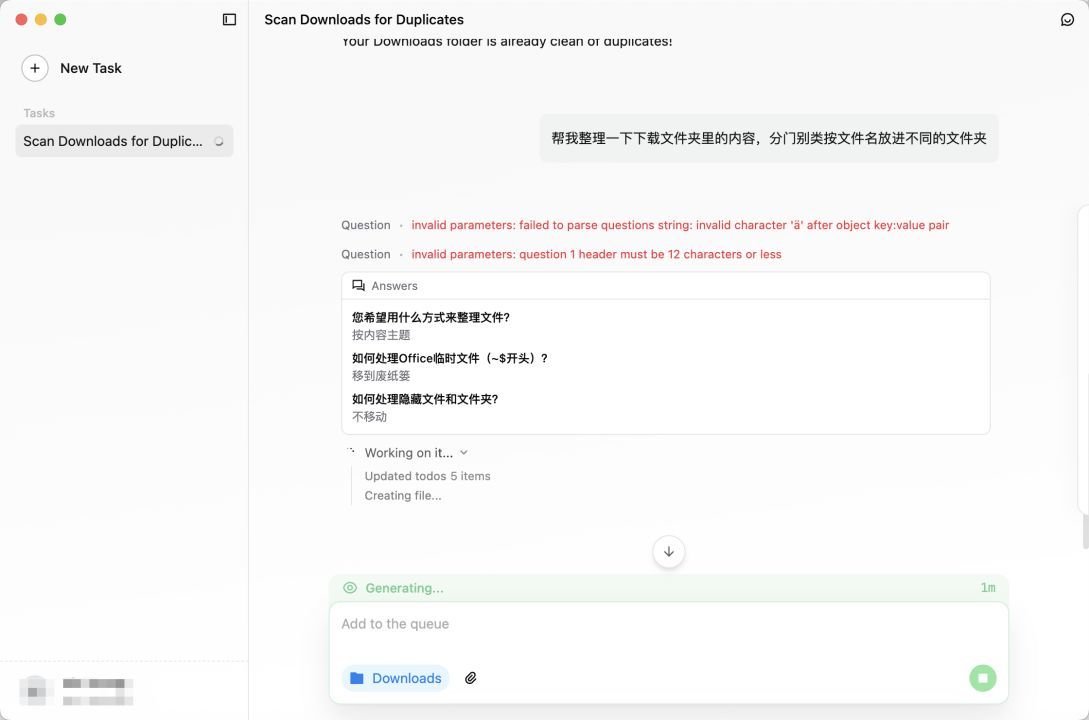1089x720 pixels.
Task: Click the New Task label
Action: (x=91, y=68)
